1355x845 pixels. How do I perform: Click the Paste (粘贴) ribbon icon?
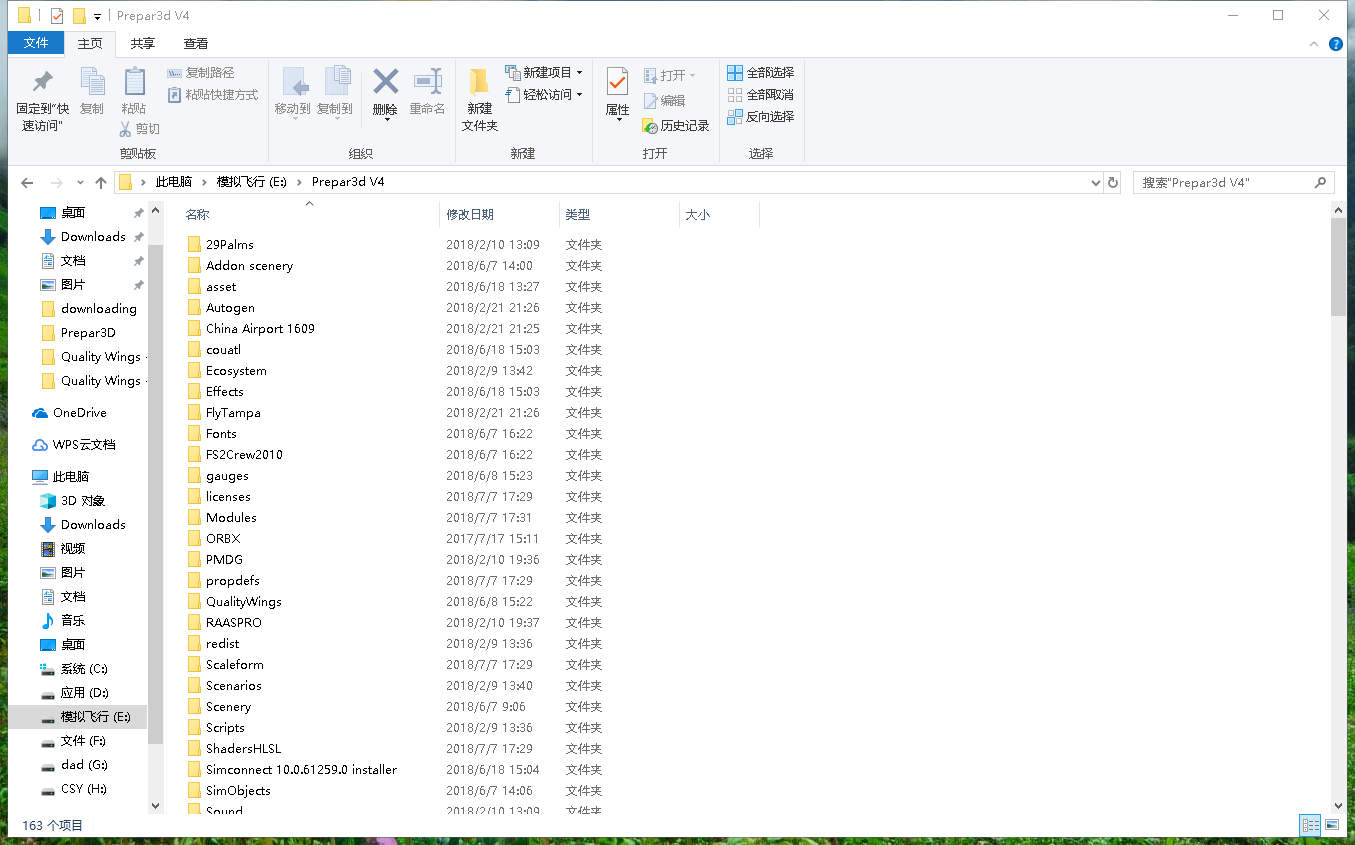tap(133, 82)
